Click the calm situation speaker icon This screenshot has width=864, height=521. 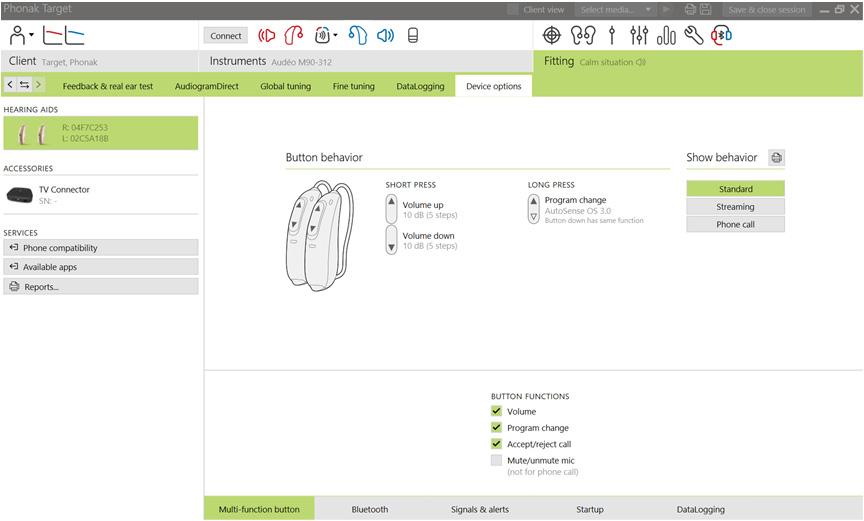click(640, 62)
